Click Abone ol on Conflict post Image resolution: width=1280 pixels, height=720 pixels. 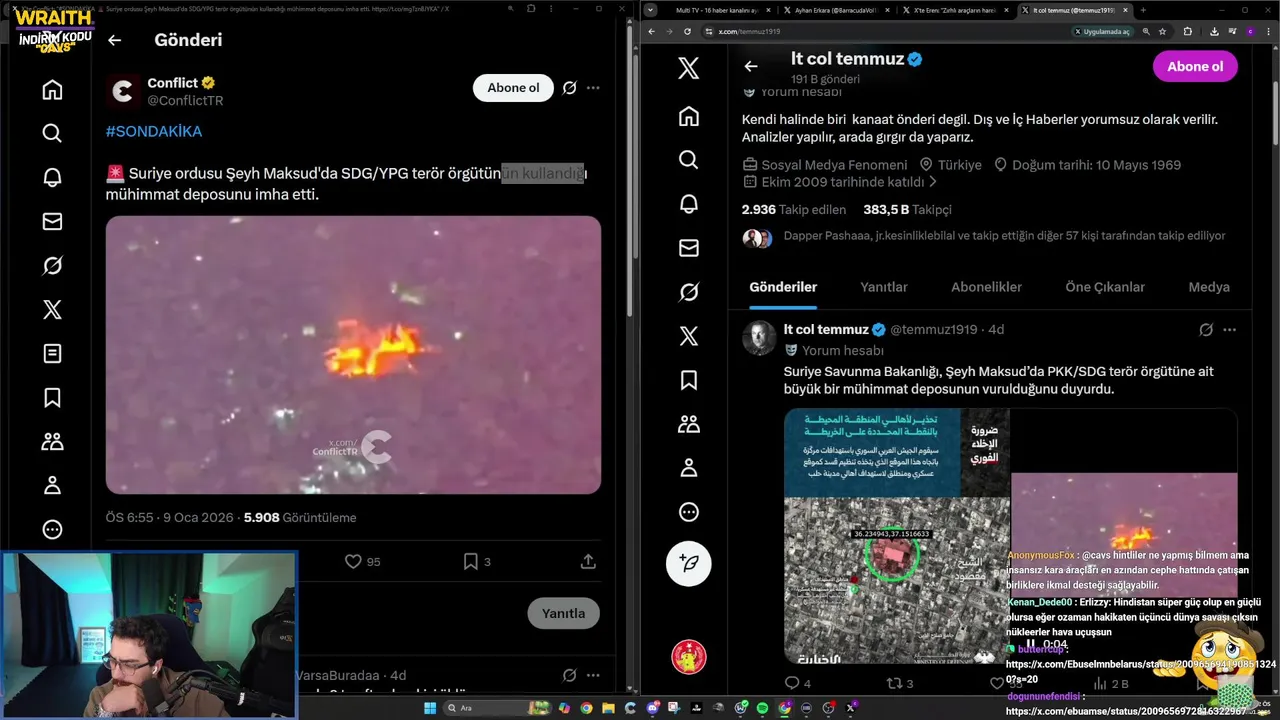(513, 88)
